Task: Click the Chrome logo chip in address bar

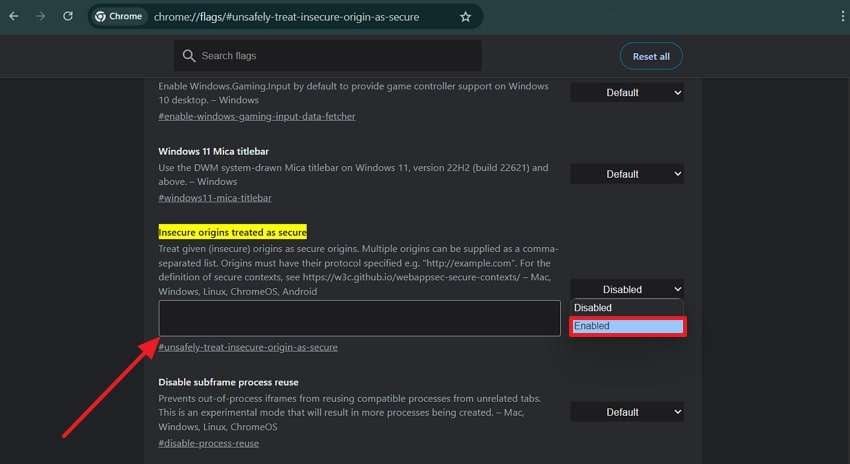Action: pyautogui.click(x=118, y=17)
